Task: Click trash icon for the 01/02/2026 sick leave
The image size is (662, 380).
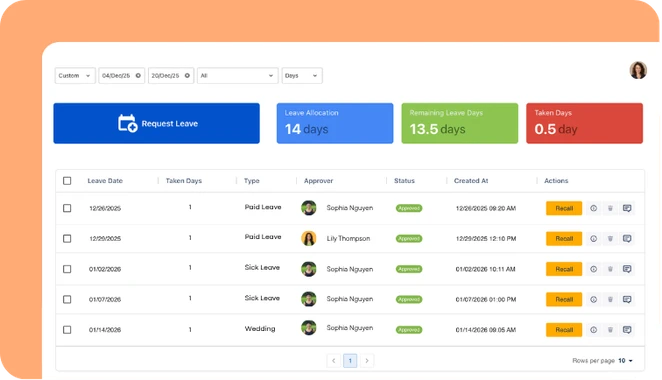Action: click(x=610, y=269)
